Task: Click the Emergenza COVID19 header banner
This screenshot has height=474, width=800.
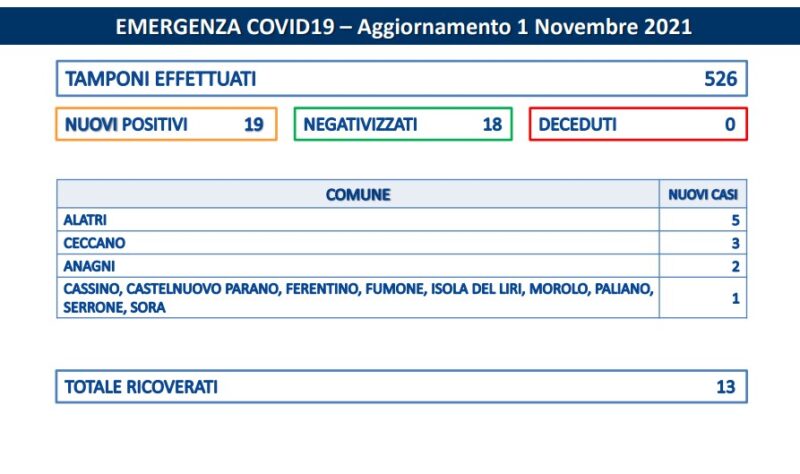Action: (x=400, y=26)
